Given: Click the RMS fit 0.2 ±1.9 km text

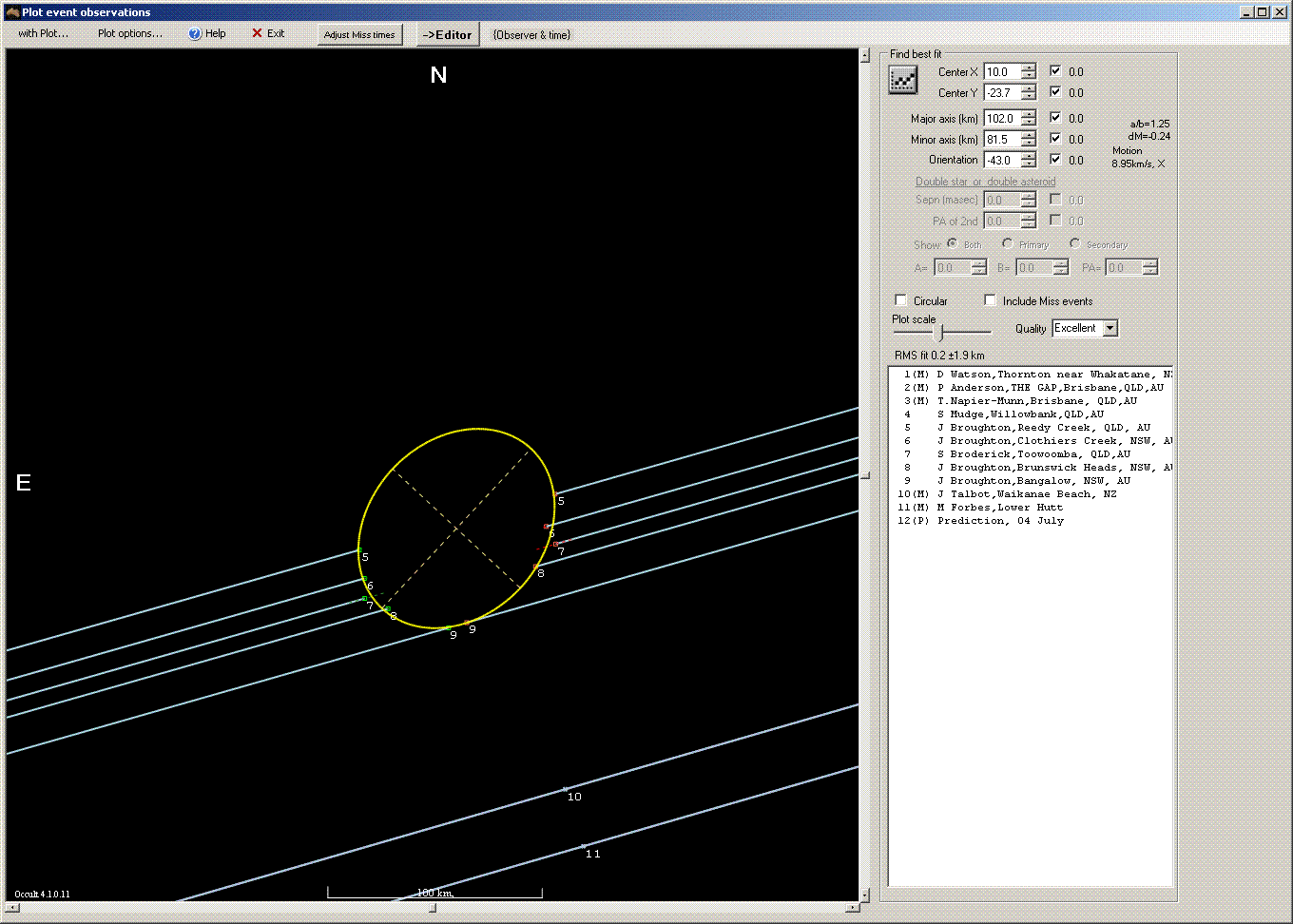Looking at the screenshot, I should [939, 356].
